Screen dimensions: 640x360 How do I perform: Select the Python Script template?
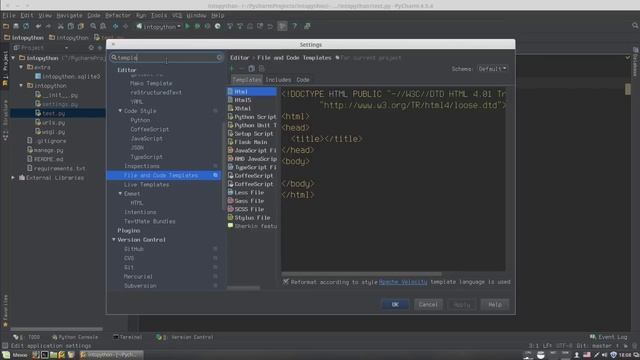[252, 117]
